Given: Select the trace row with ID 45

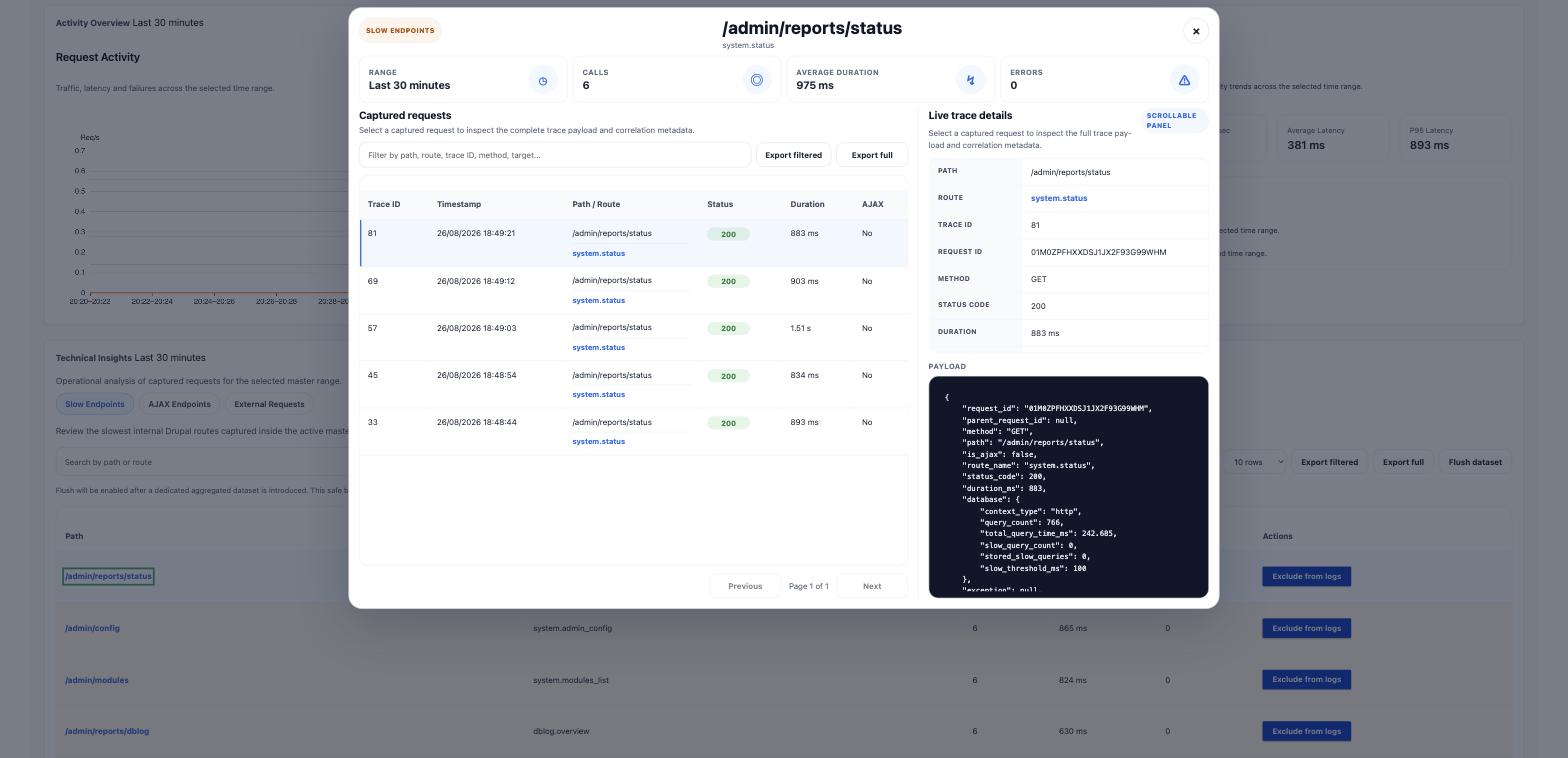Looking at the screenshot, I should [x=634, y=384].
